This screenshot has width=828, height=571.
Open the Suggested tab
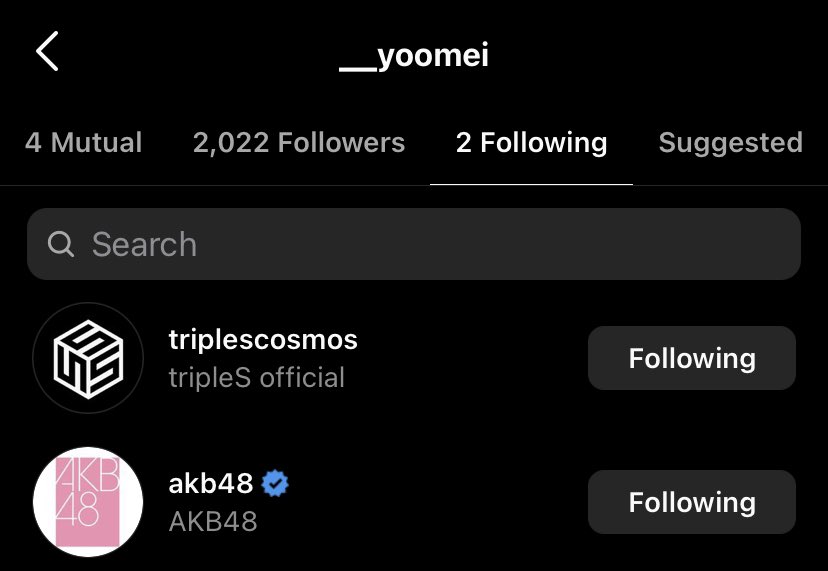(730, 143)
